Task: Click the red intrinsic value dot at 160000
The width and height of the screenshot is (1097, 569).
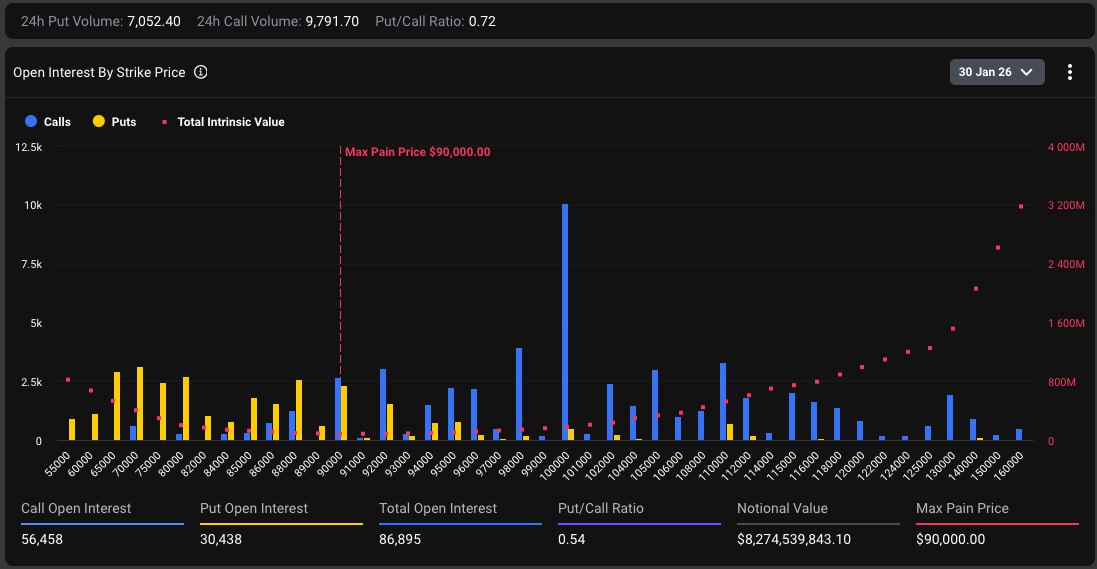Action: [1021, 207]
